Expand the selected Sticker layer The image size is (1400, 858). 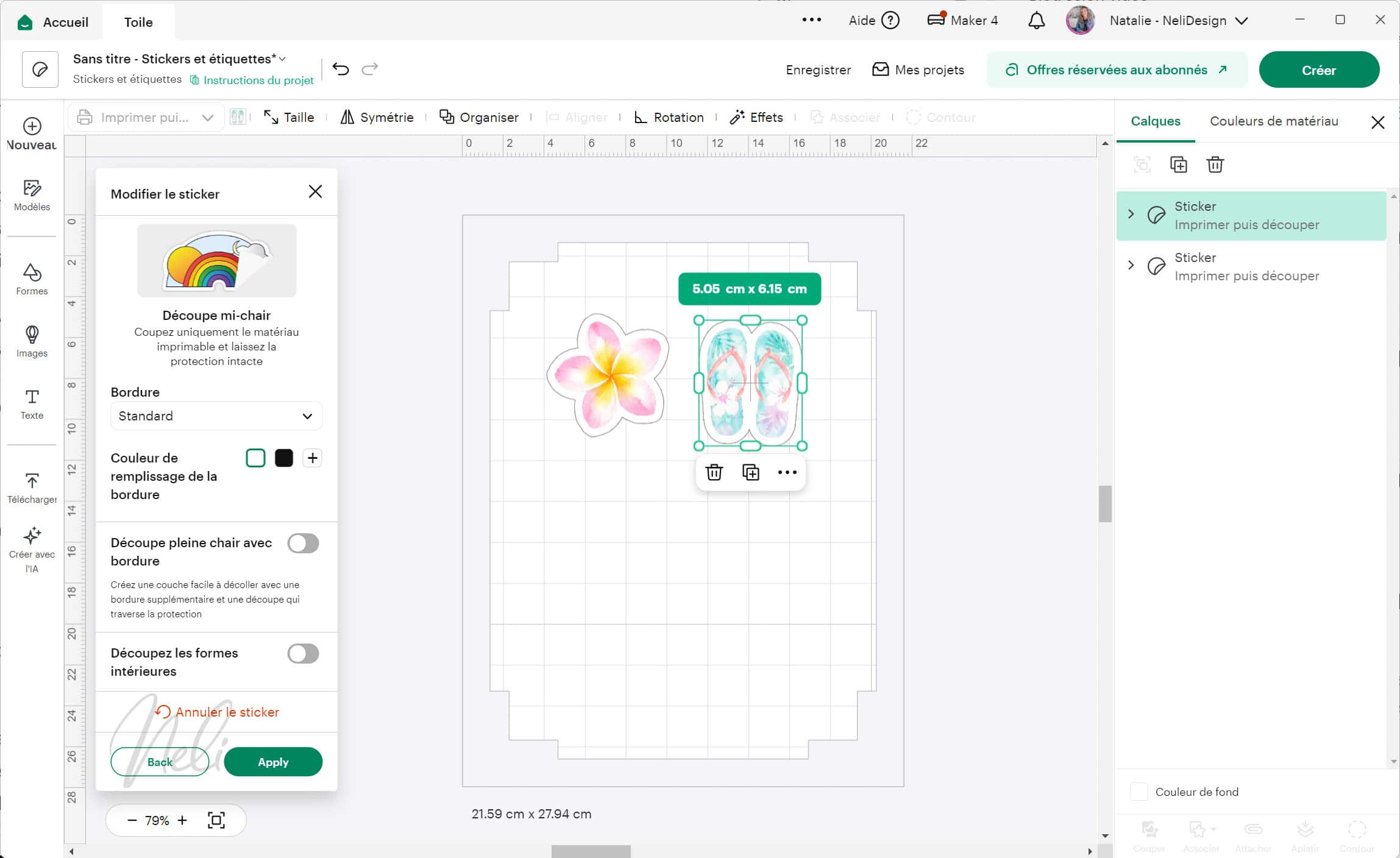1132,214
